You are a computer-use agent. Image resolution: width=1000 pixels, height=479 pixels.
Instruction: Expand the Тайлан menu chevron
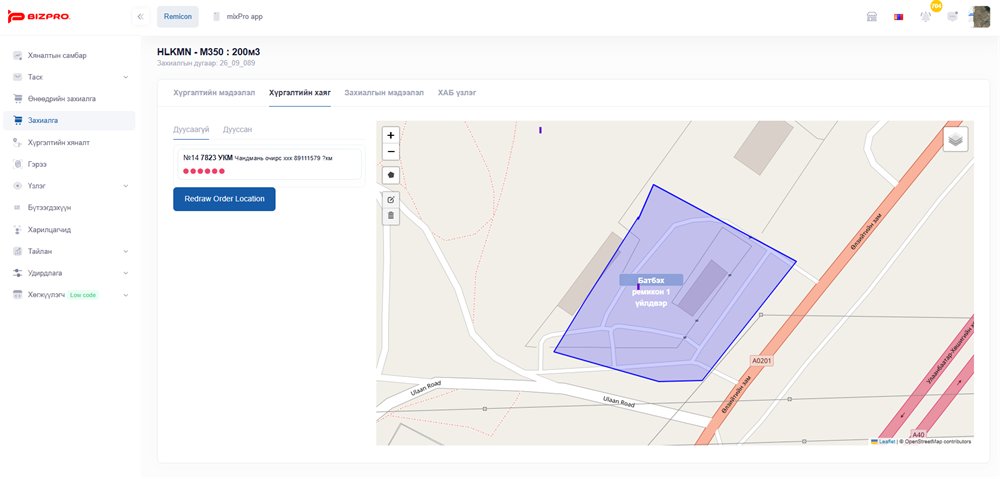click(x=126, y=251)
